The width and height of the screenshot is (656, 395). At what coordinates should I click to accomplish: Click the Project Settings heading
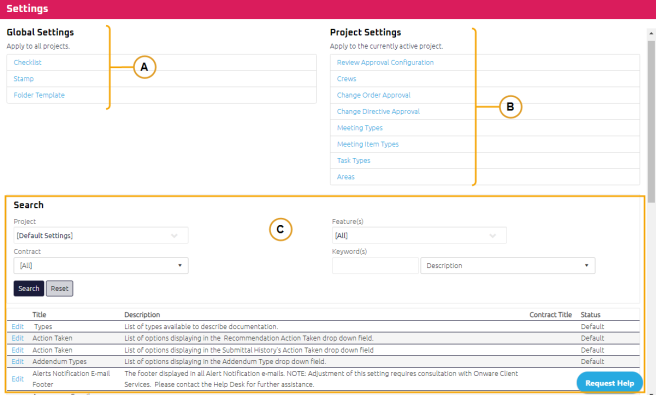(x=365, y=32)
